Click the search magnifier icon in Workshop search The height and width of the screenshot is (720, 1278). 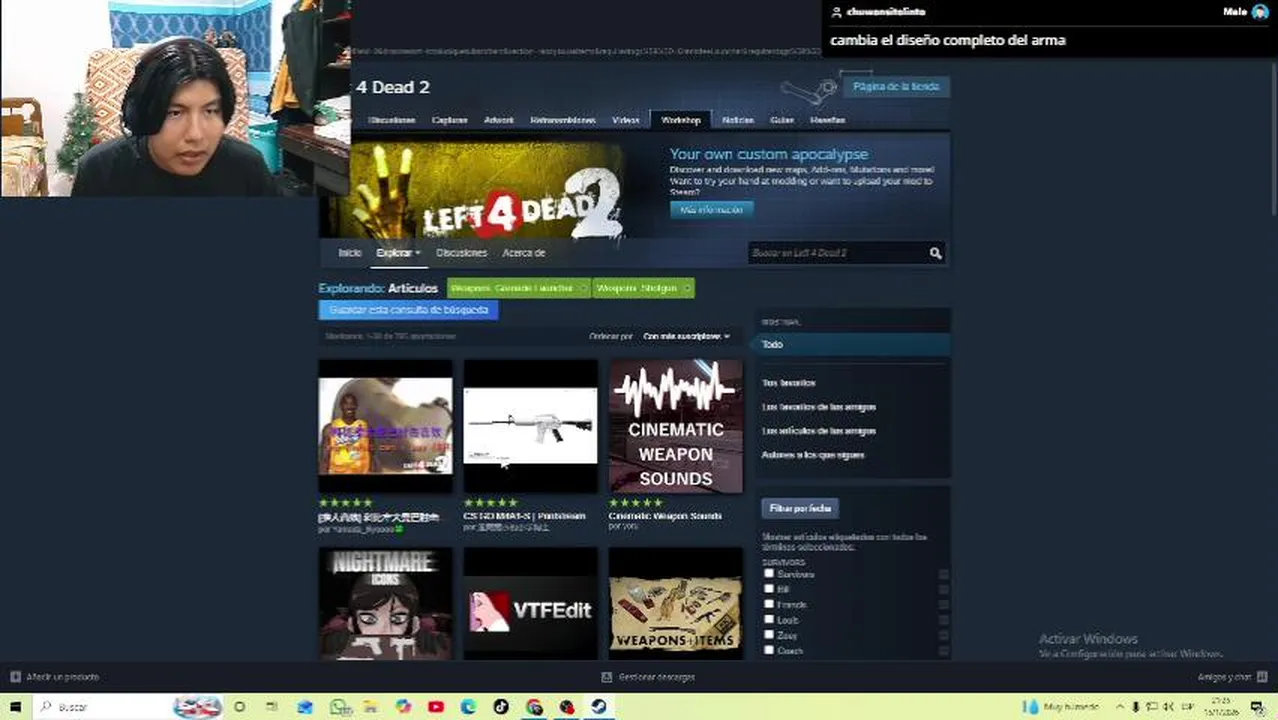pos(935,253)
